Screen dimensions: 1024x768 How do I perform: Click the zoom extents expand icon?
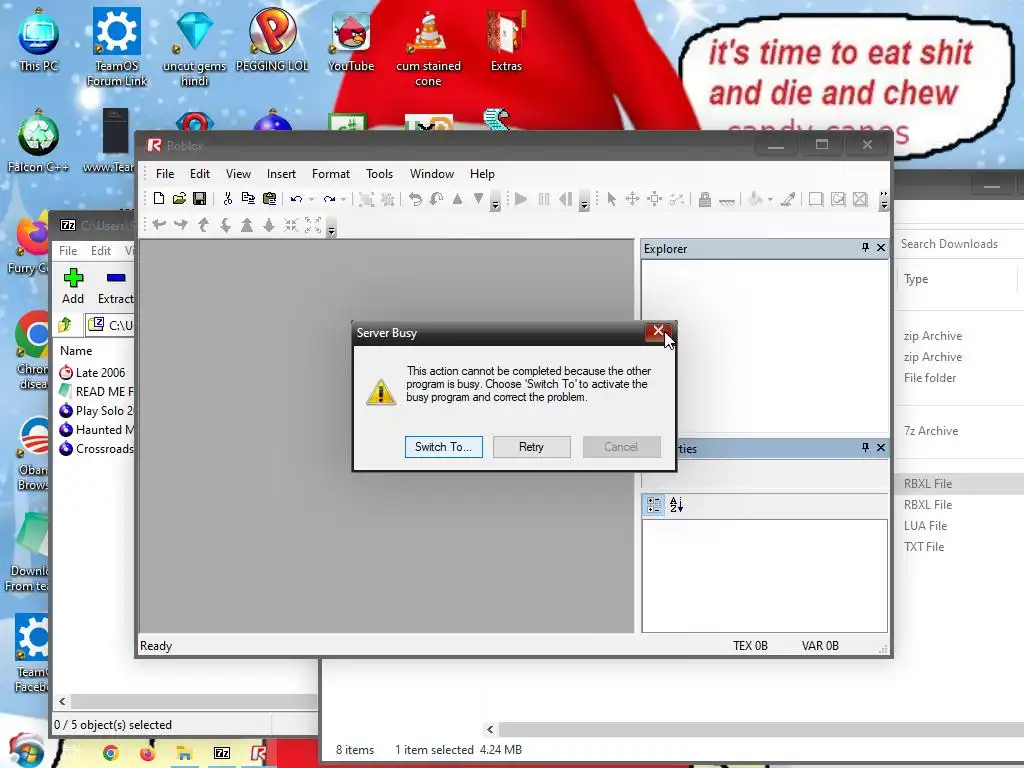[x=313, y=225]
